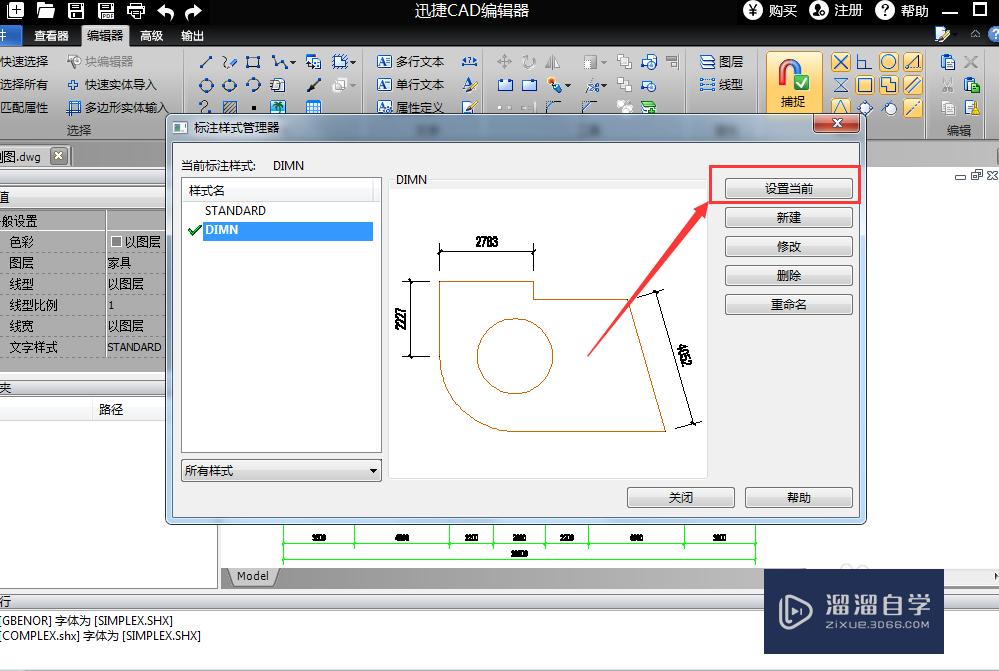Viewport: 999px width, 671px height.
Task: Click the 删除 button in dialog
Action: [x=789, y=275]
